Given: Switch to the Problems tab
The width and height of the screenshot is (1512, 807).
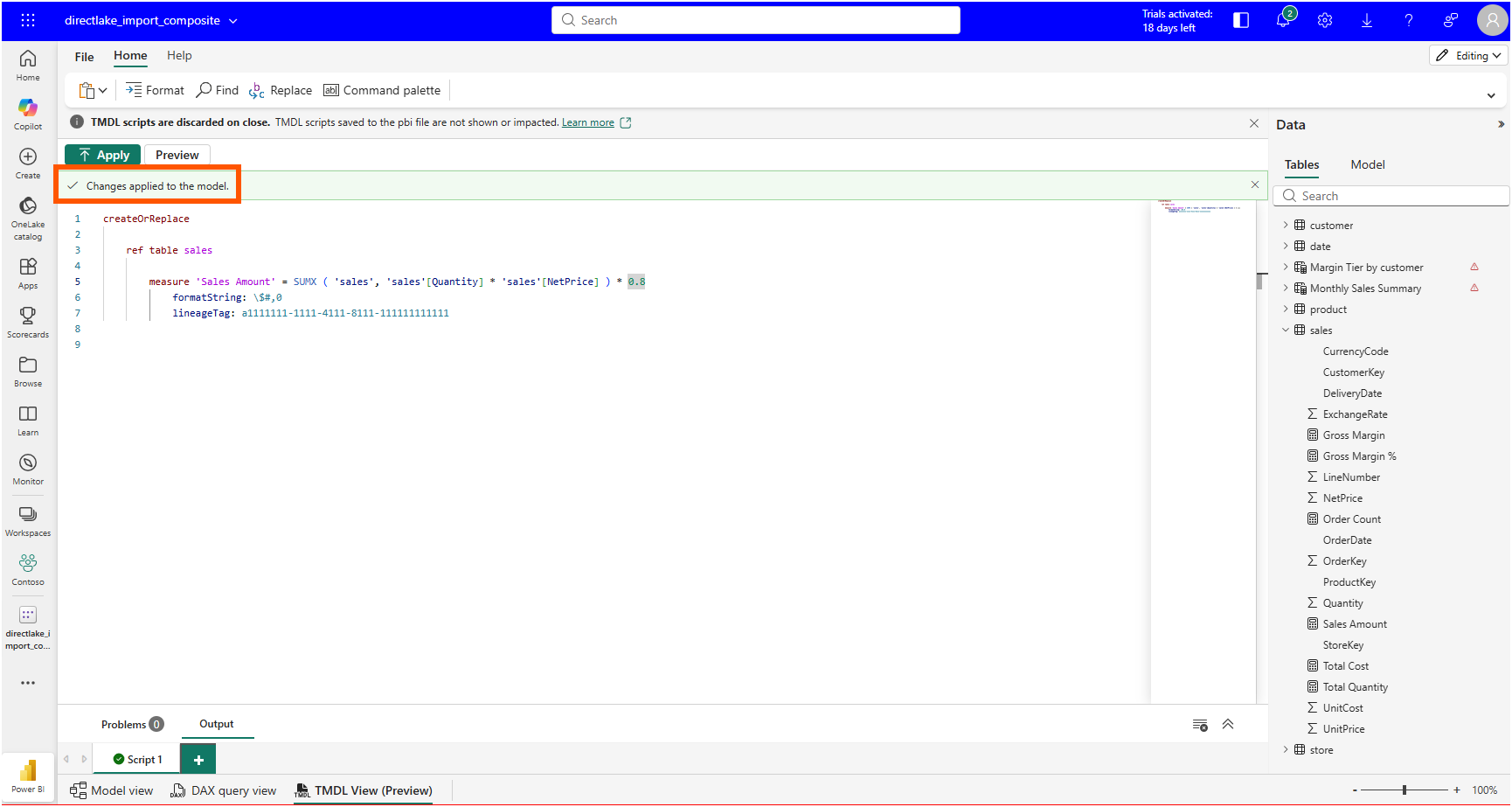Looking at the screenshot, I should coord(132,724).
